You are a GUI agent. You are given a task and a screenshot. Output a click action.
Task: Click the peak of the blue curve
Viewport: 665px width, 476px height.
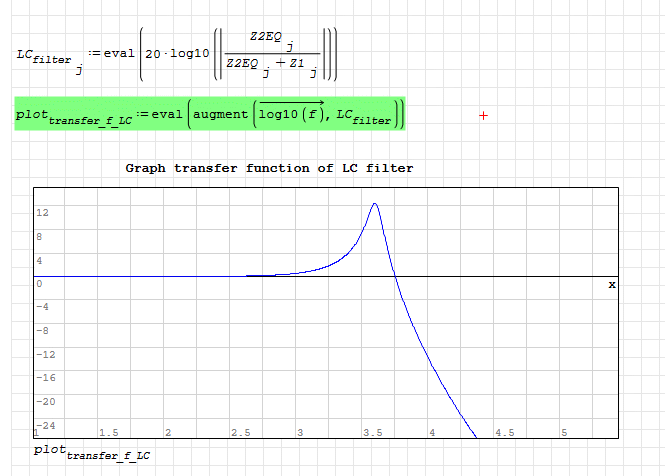(x=374, y=204)
